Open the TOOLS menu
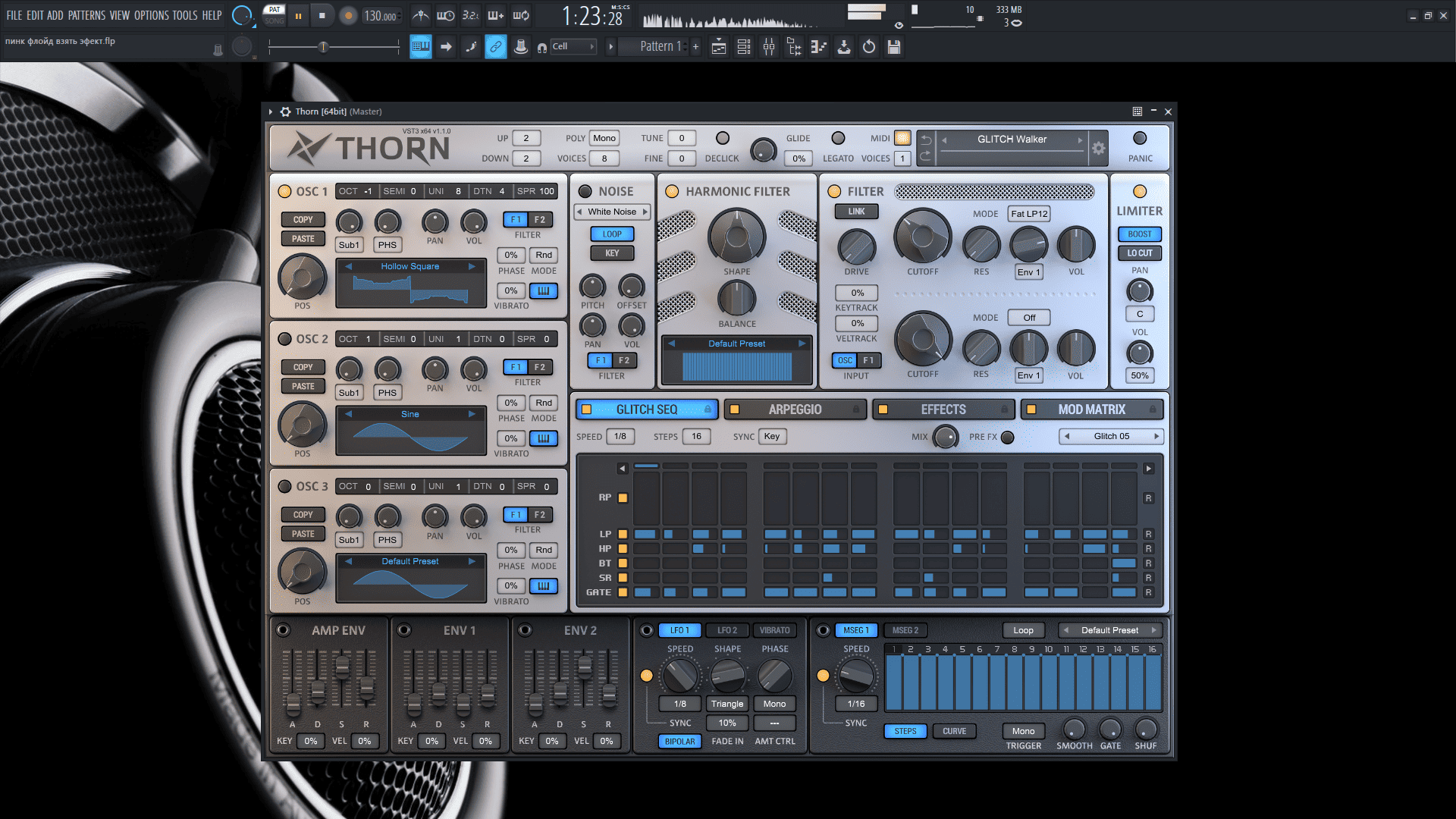The height and width of the screenshot is (819, 1456). pos(184,15)
